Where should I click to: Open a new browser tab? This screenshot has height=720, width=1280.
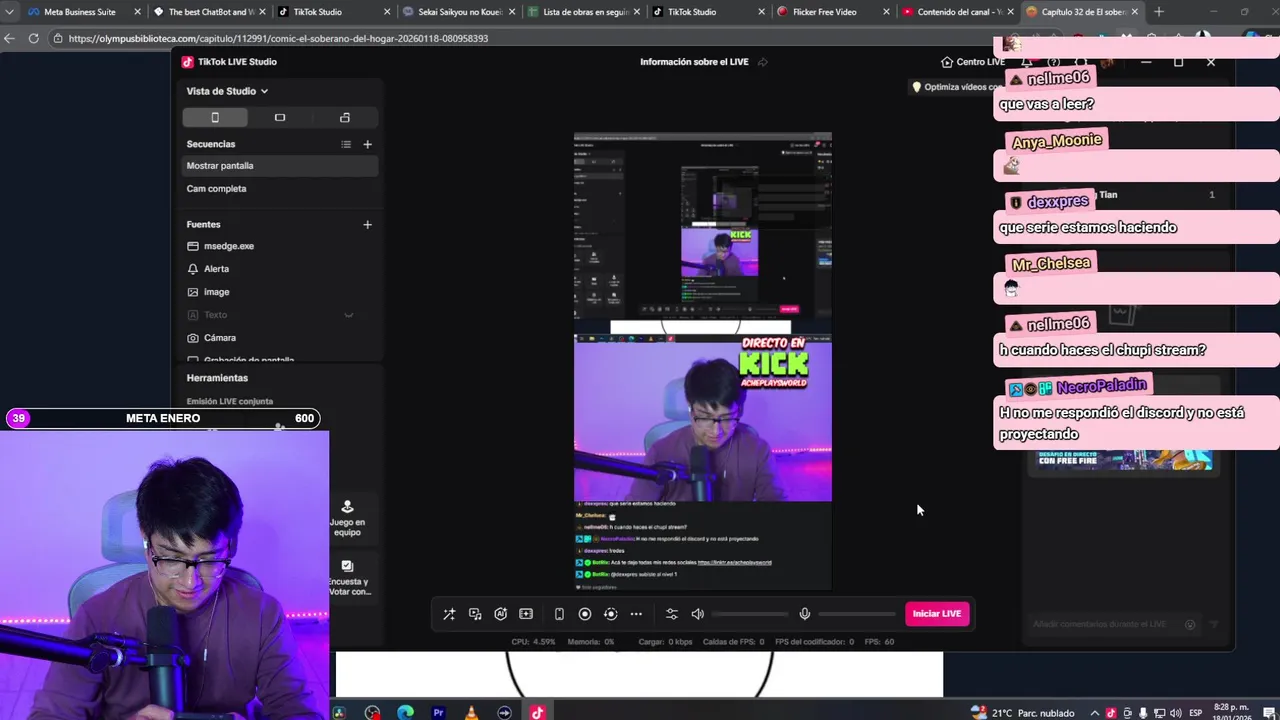(x=1159, y=12)
